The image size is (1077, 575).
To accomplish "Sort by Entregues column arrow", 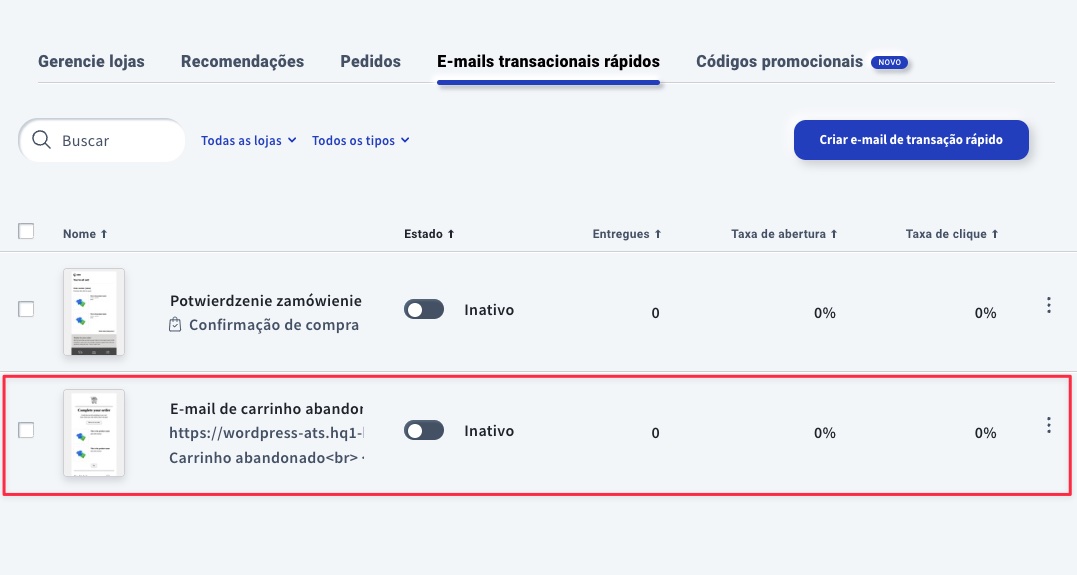I will (657, 234).
